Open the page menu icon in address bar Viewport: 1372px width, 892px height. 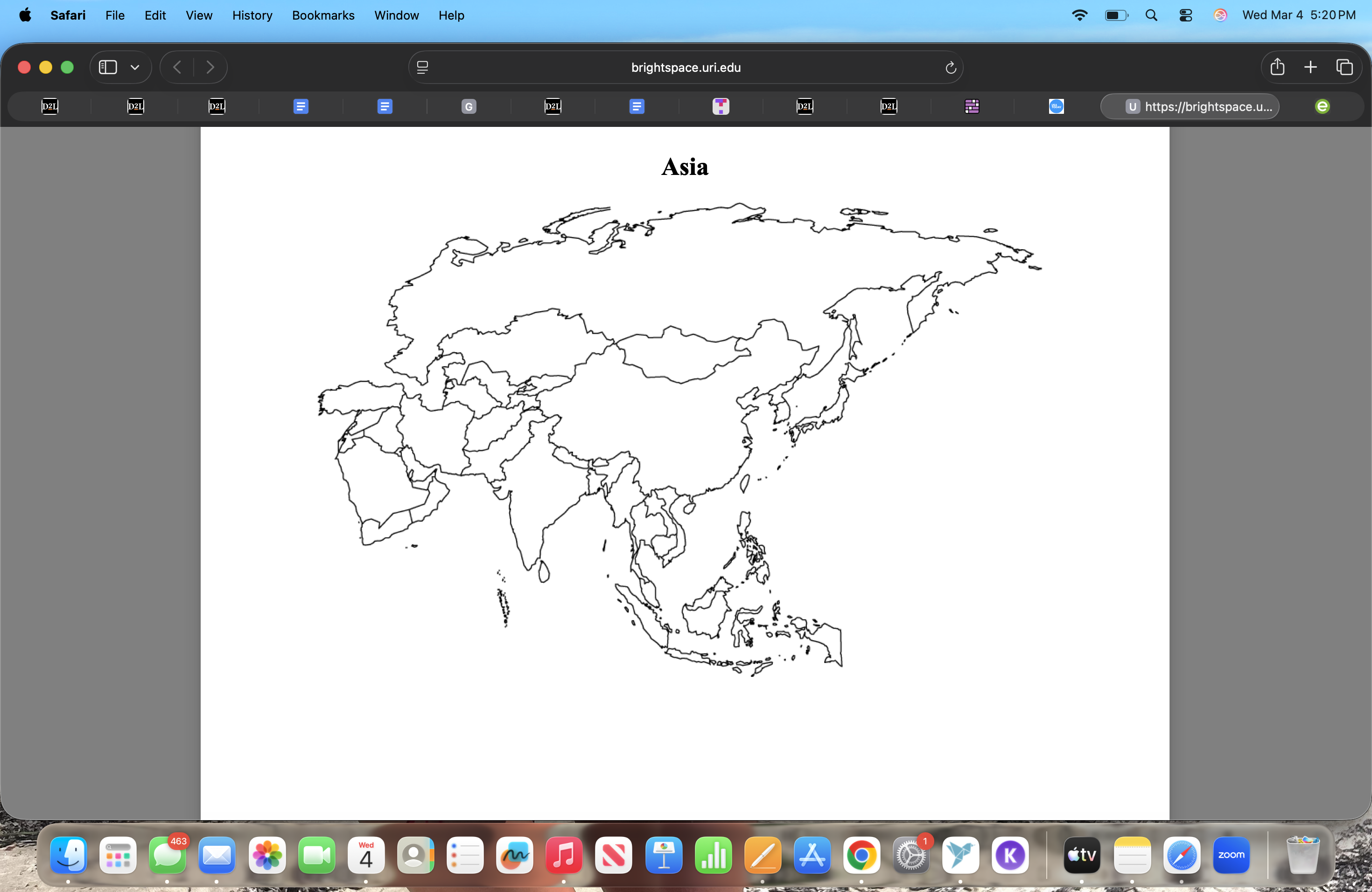tap(422, 68)
